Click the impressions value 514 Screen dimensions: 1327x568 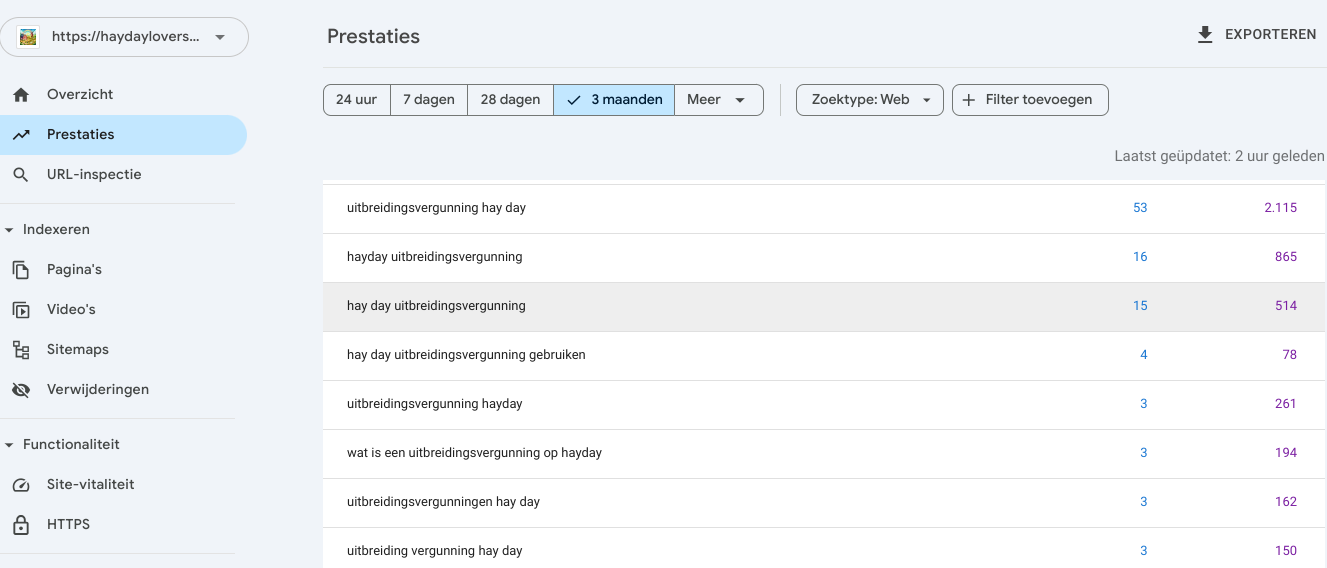1286,306
